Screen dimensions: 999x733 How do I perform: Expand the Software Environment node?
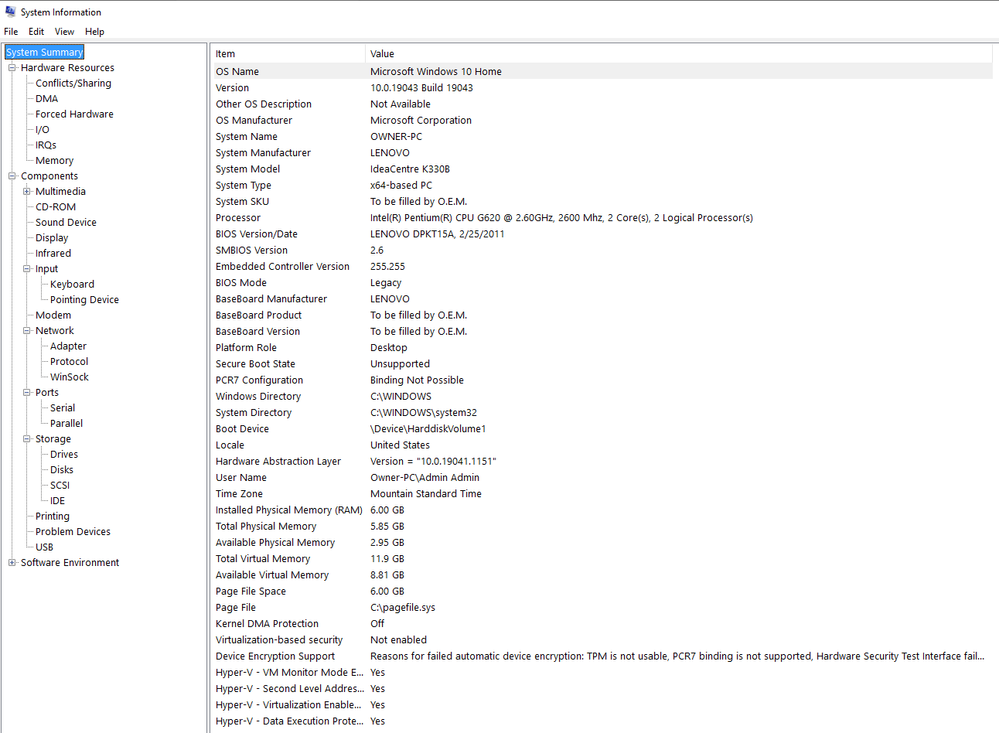[x=12, y=563]
